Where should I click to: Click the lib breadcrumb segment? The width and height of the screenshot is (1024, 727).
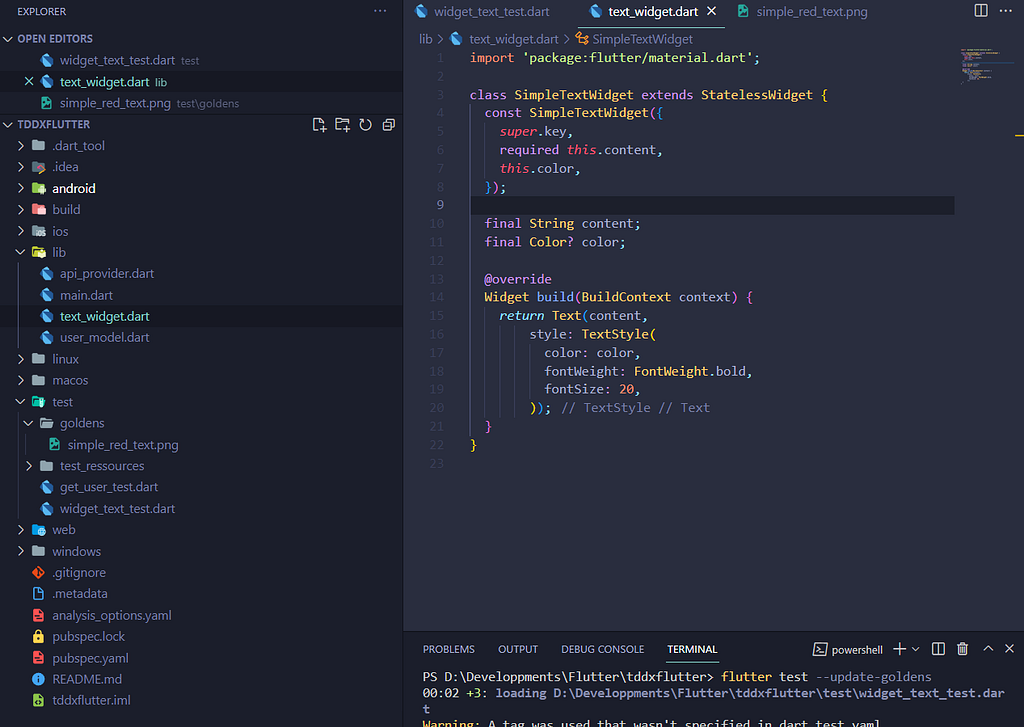[x=426, y=39]
